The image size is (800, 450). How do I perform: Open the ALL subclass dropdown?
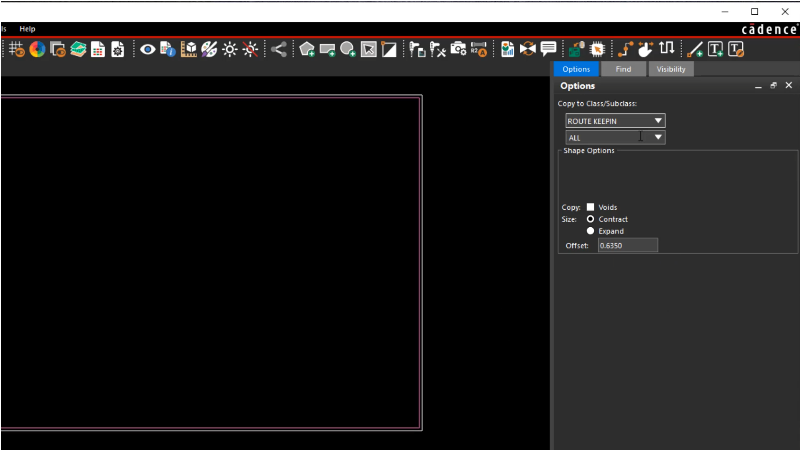[x=615, y=137]
